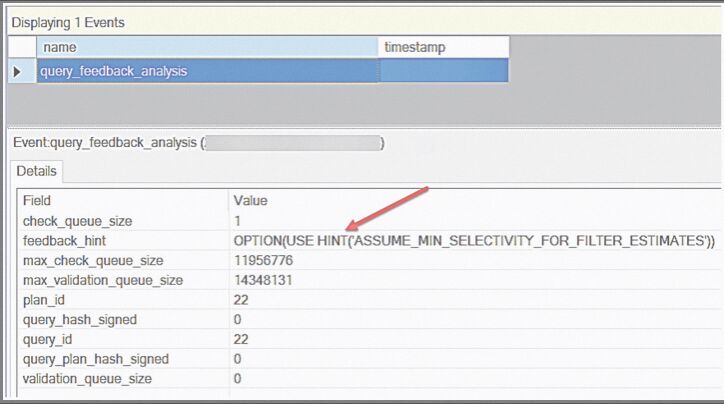Click the row indicator arrow beside query_feedback_analysis

[x=18, y=72]
